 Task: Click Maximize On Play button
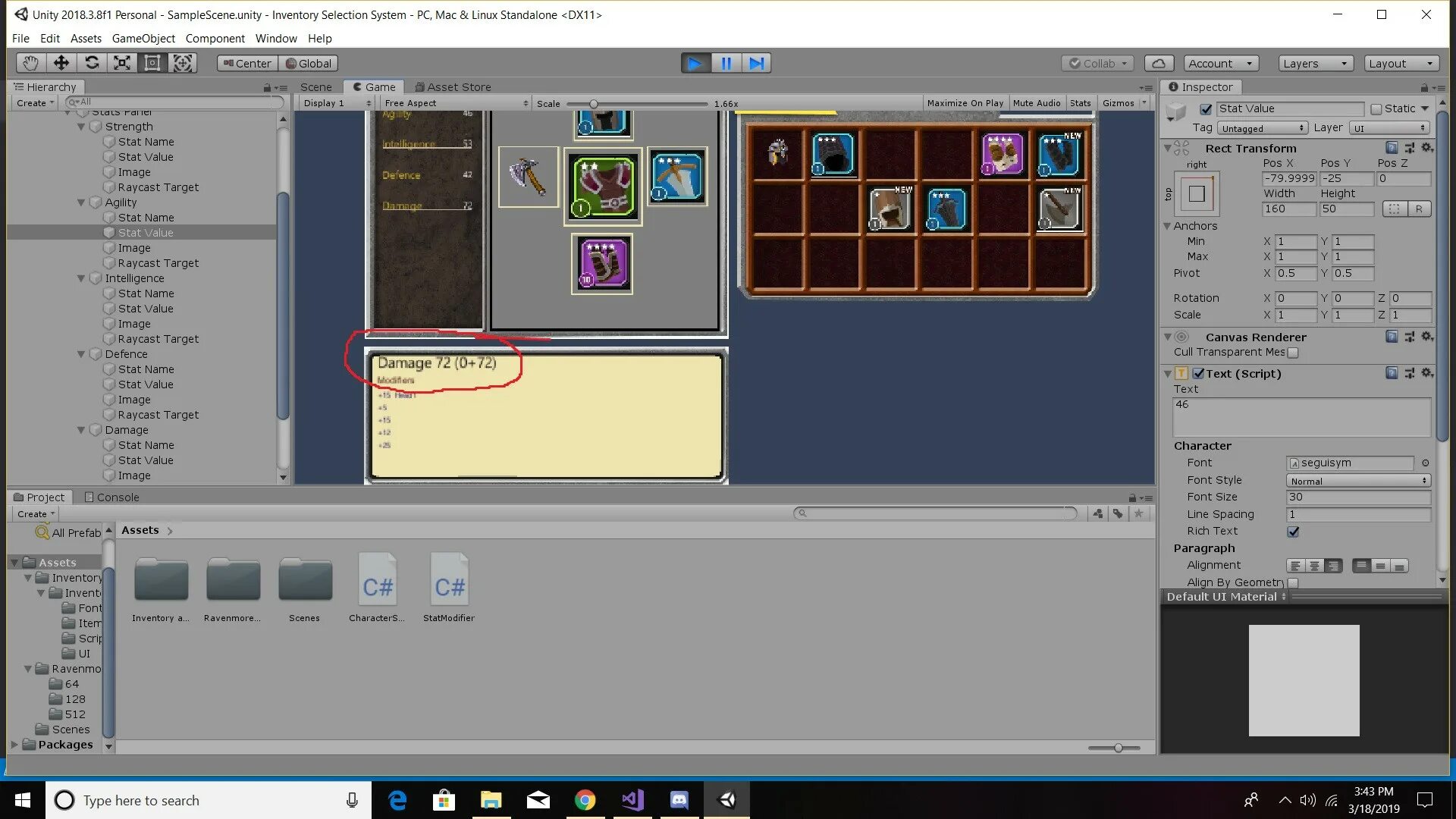[x=965, y=103]
